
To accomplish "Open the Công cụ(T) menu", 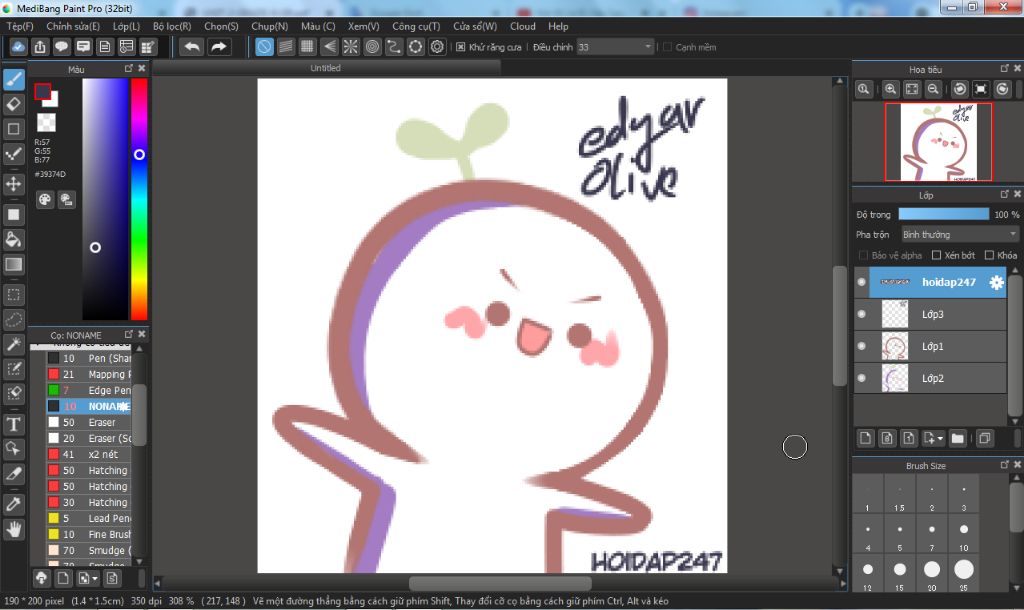I will click(x=416, y=26).
